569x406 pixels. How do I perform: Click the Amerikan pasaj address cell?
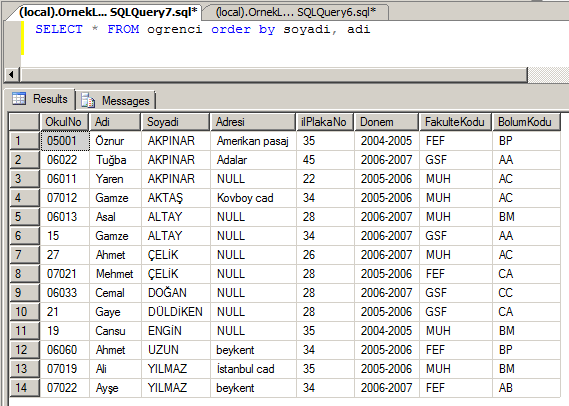pos(253,141)
